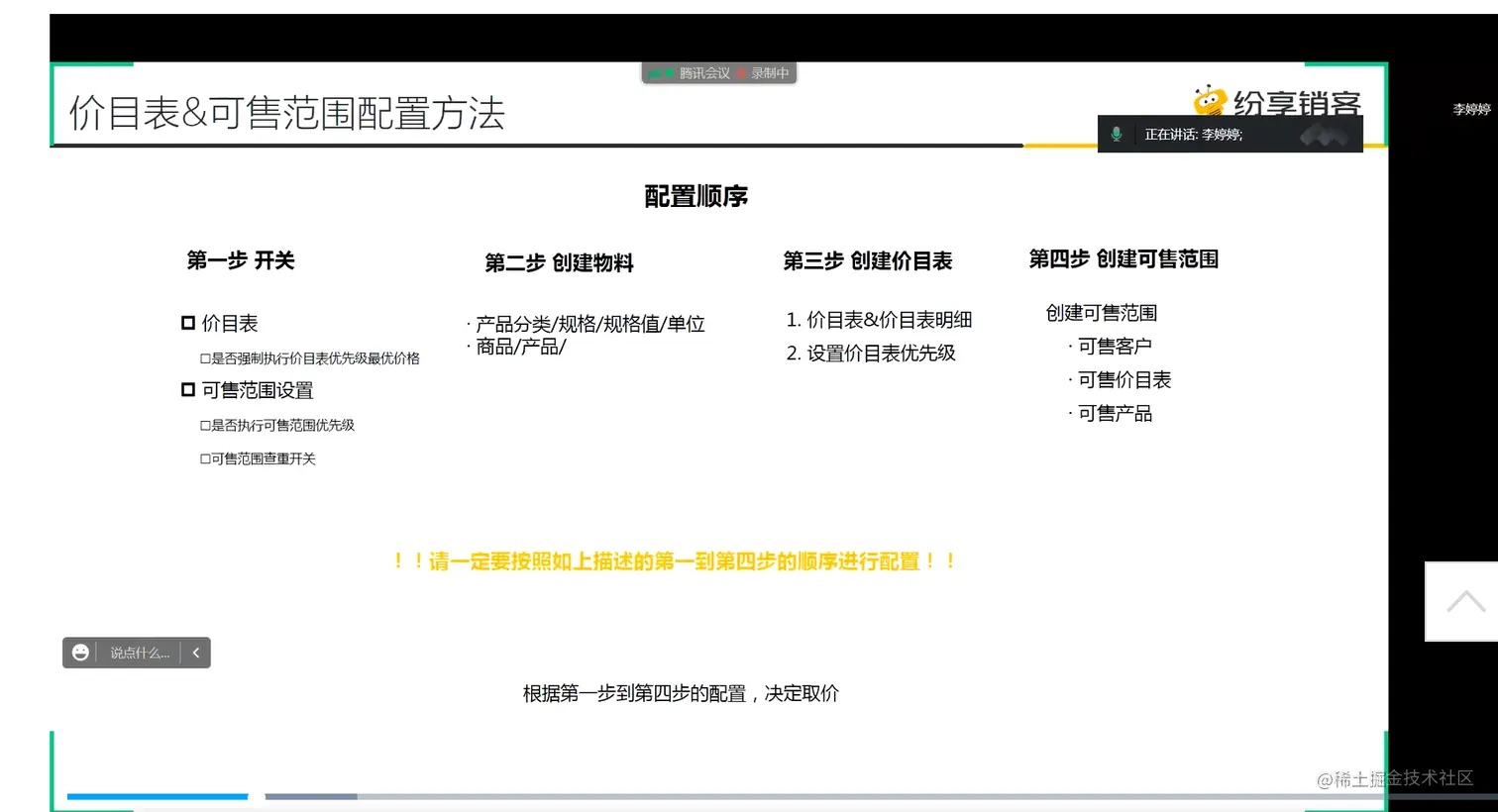Check the 可售范围设置 checkbox

pos(188,389)
